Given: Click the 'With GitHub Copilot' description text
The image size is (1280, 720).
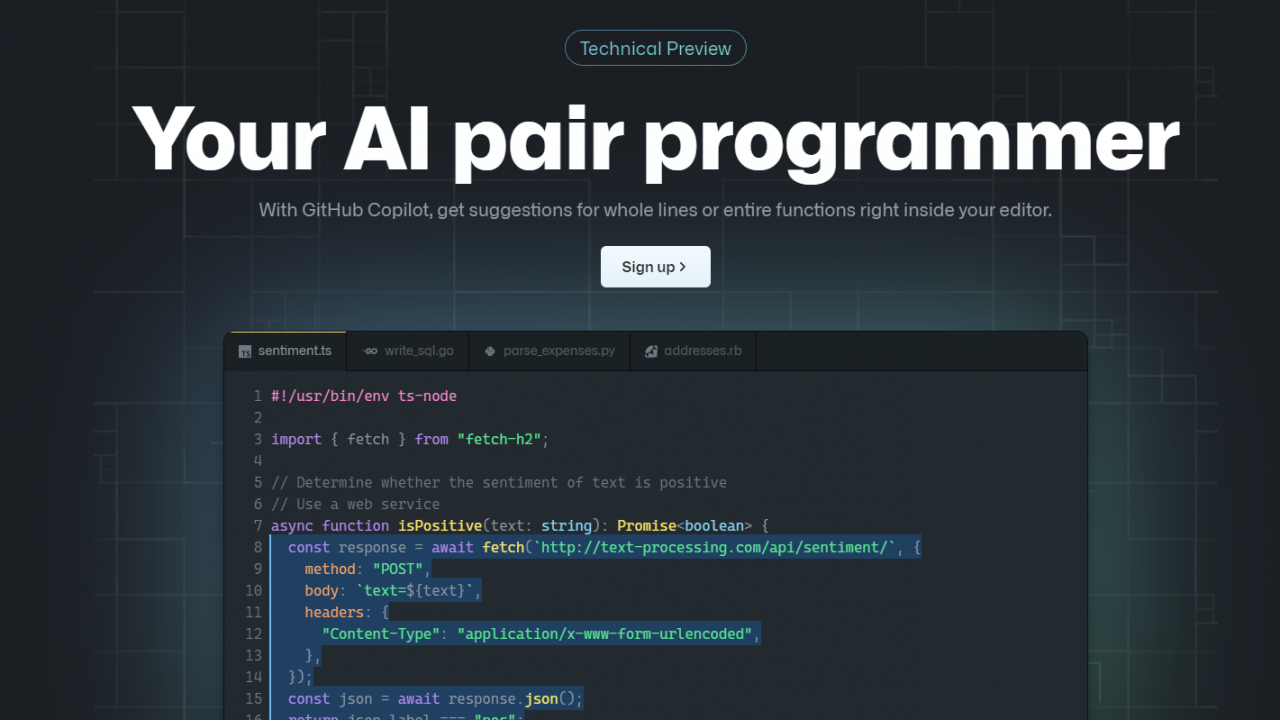Looking at the screenshot, I should click(655, 210).
